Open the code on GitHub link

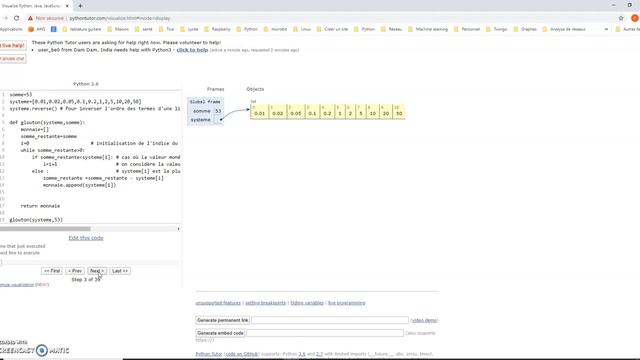click(x=242, y=354)
